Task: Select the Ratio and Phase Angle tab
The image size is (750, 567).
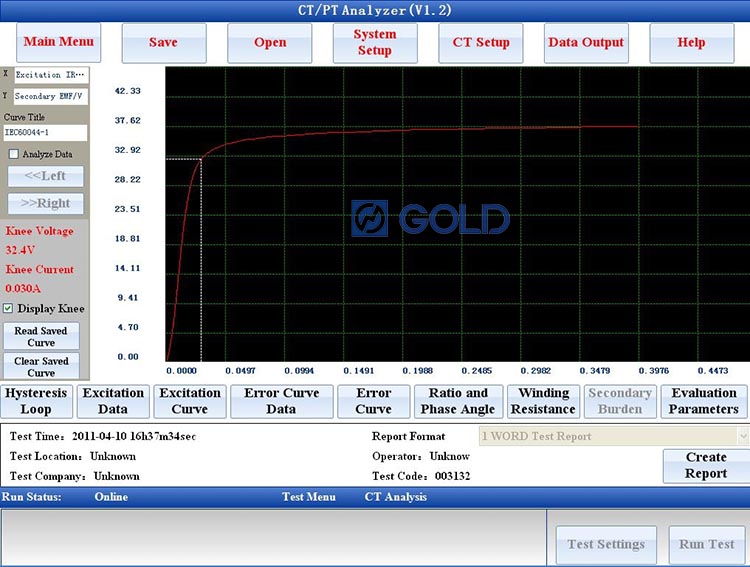Action: coord(458,401)
